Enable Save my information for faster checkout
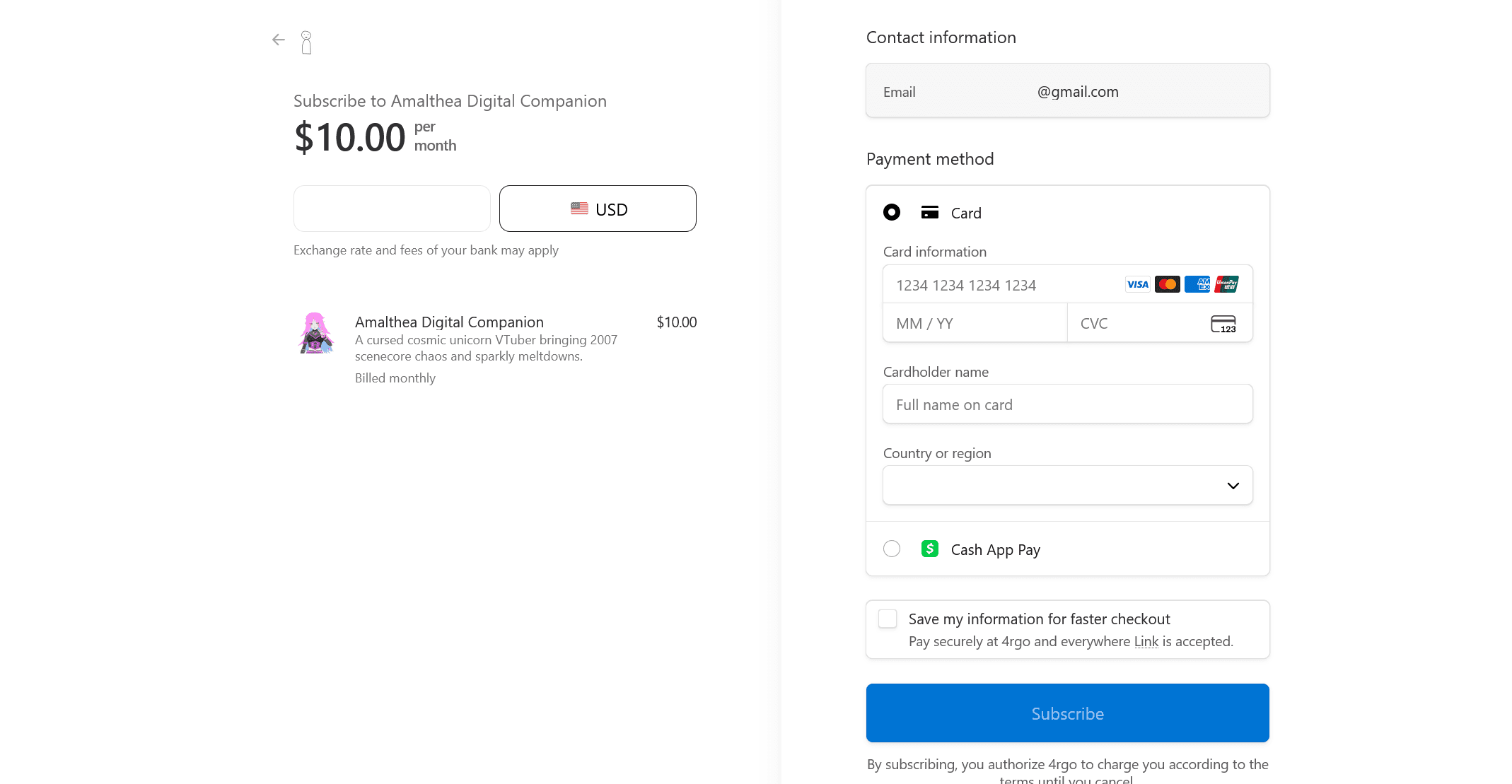1512x784 pixels. [887, 618]
